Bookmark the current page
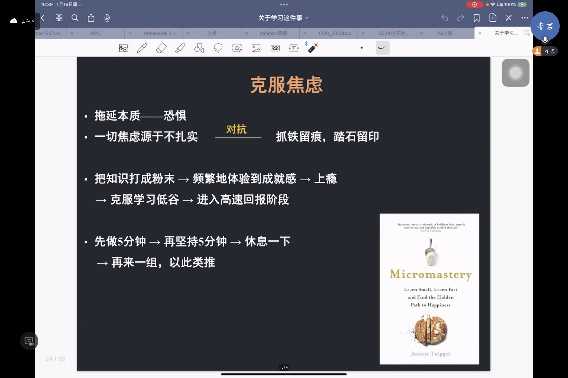The image size is (568, 378). [x=477, y=18]
